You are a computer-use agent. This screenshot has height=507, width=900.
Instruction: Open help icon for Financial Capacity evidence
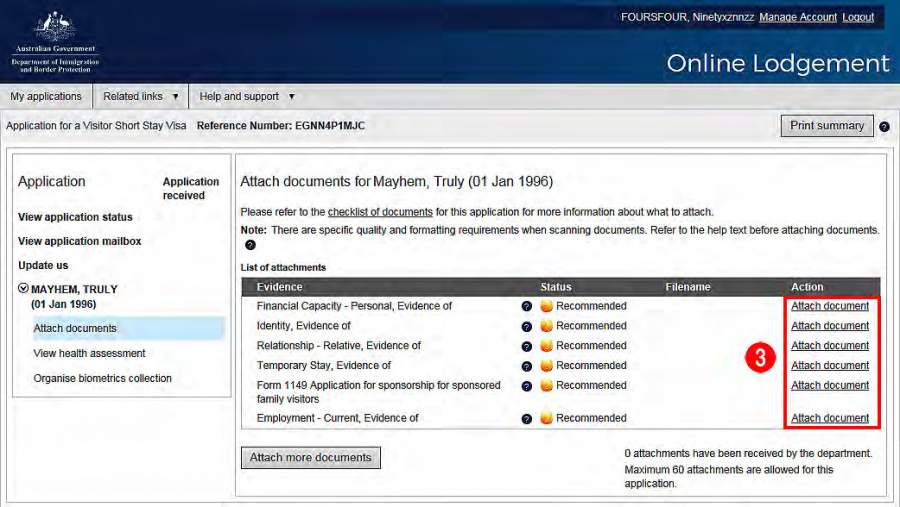pyautogui.click(x=526, y=307)
